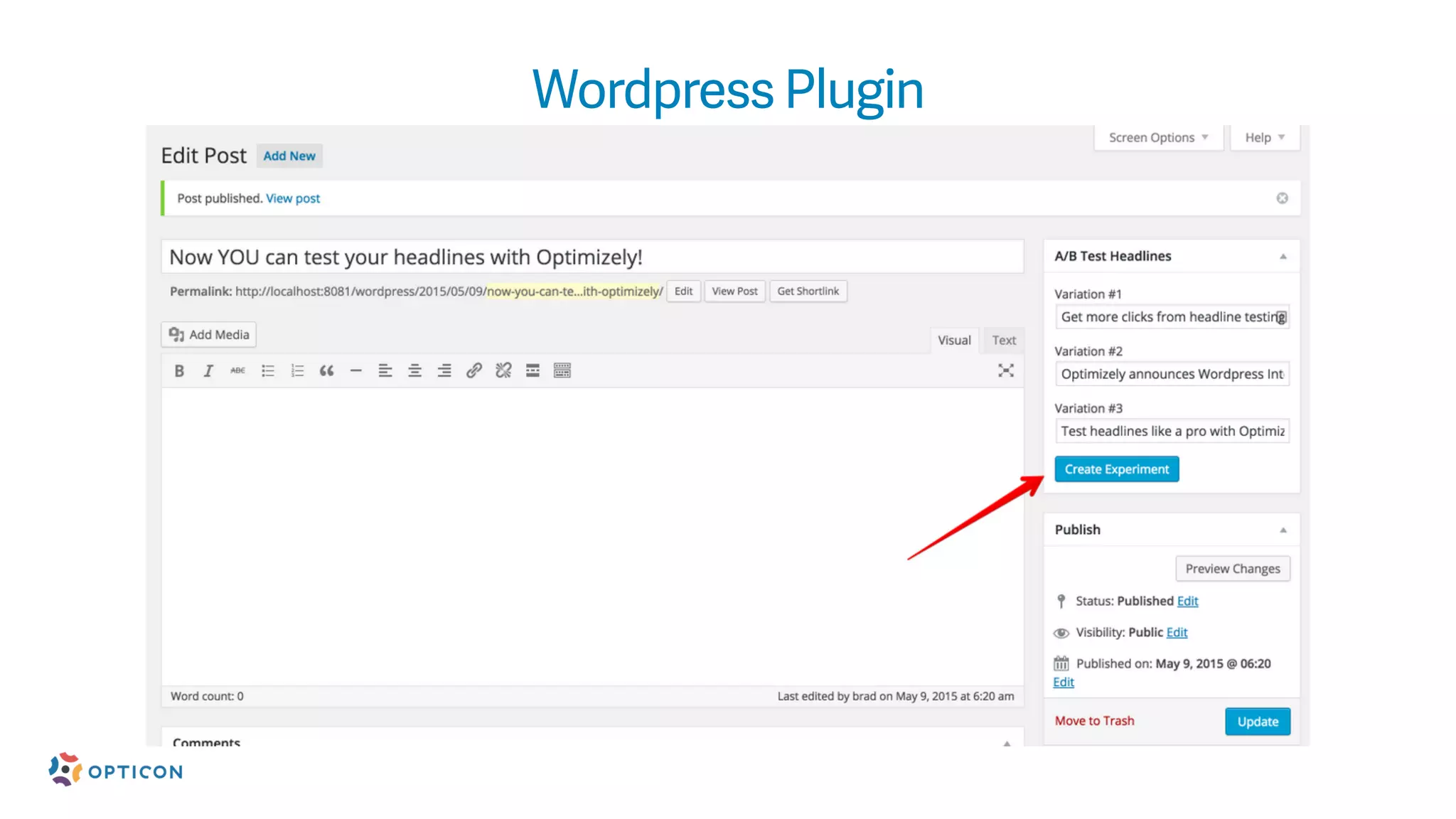This screenshot has width=1456, height=819.
Task: Click the View Post button
Action: coord(734,291)
